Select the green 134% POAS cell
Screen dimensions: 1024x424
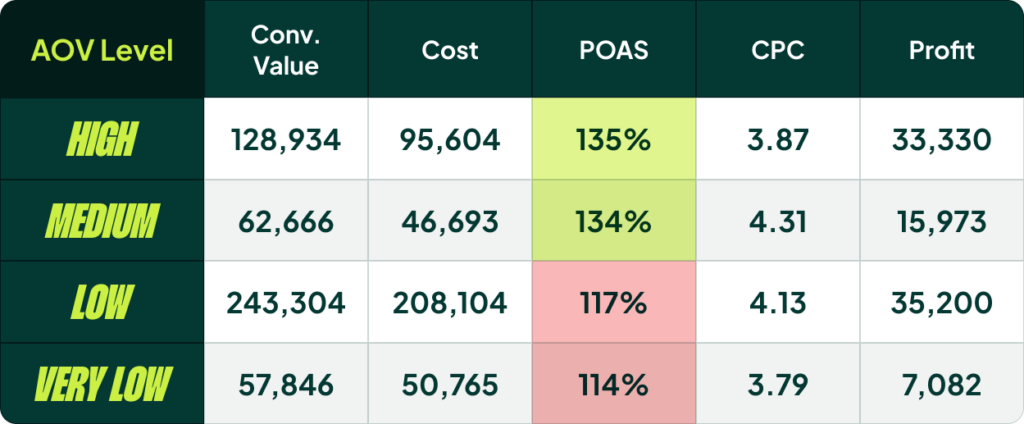point(613,221)
